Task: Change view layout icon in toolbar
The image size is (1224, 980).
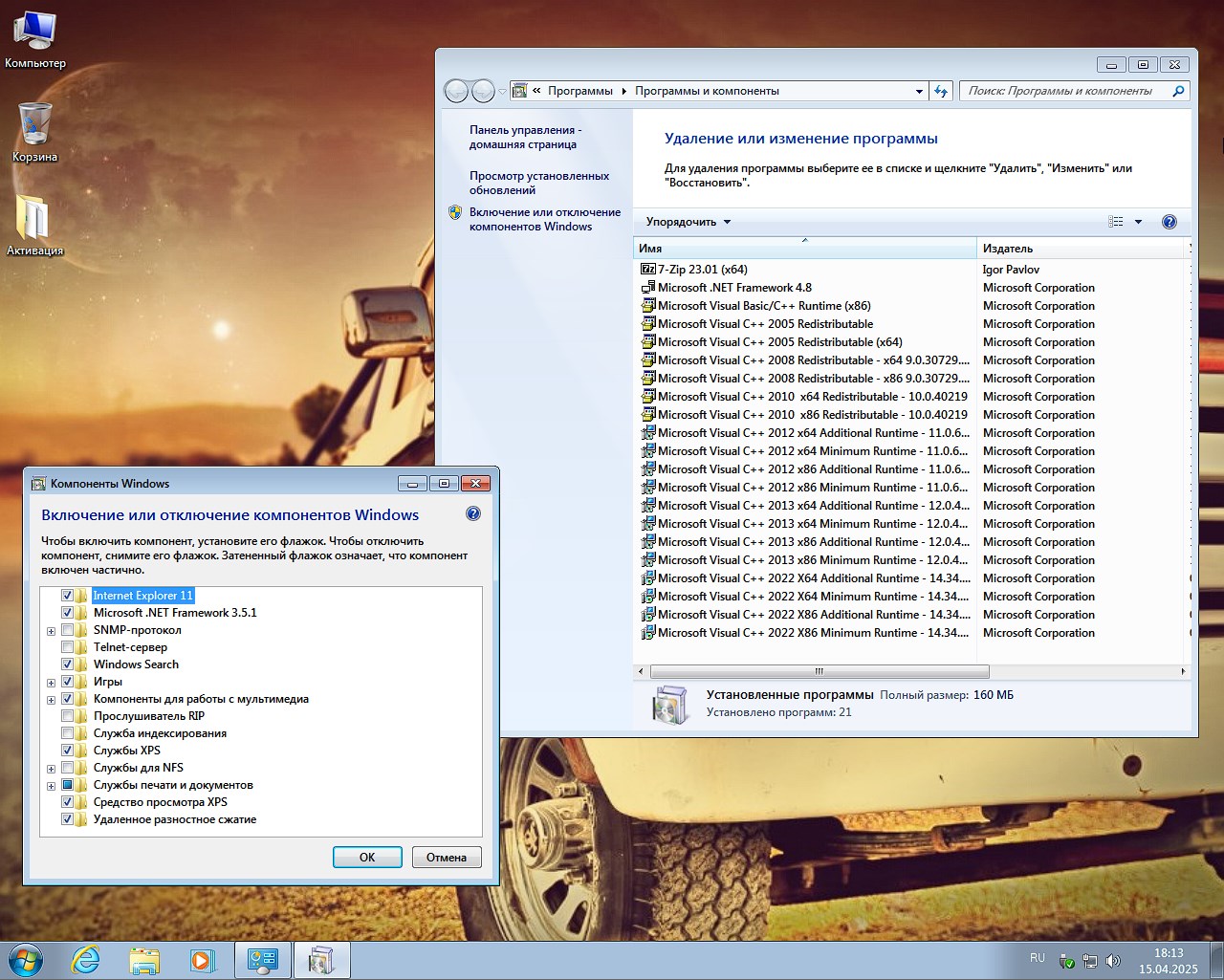Action: tap(1116, 222)
